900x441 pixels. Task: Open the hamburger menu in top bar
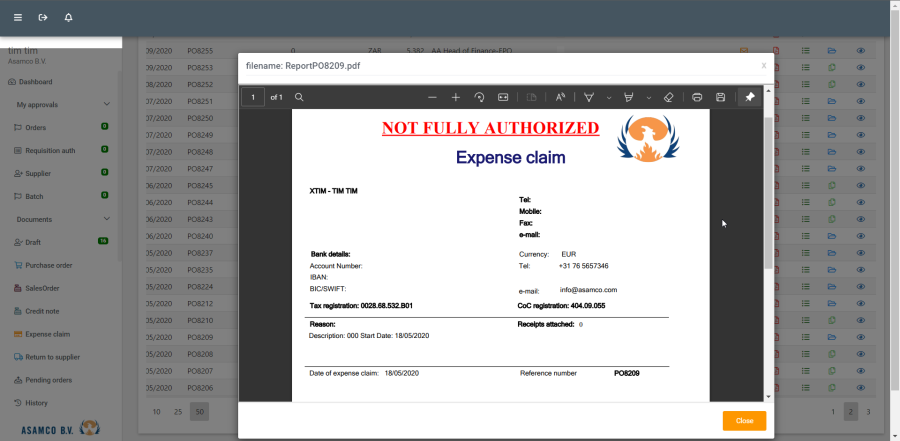pyautogui.click(x=17, y=18)
